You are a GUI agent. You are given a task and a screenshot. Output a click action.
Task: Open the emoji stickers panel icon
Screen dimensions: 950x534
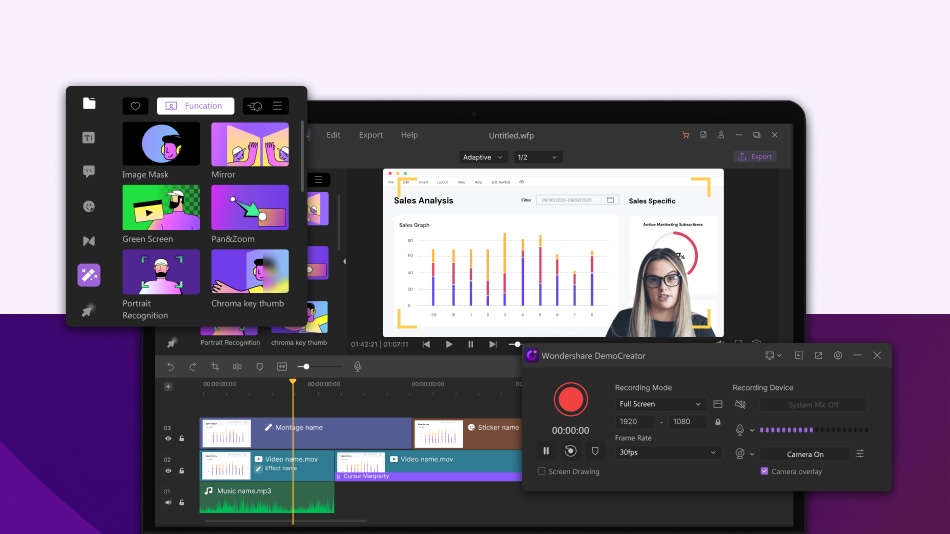coord(88,206)
